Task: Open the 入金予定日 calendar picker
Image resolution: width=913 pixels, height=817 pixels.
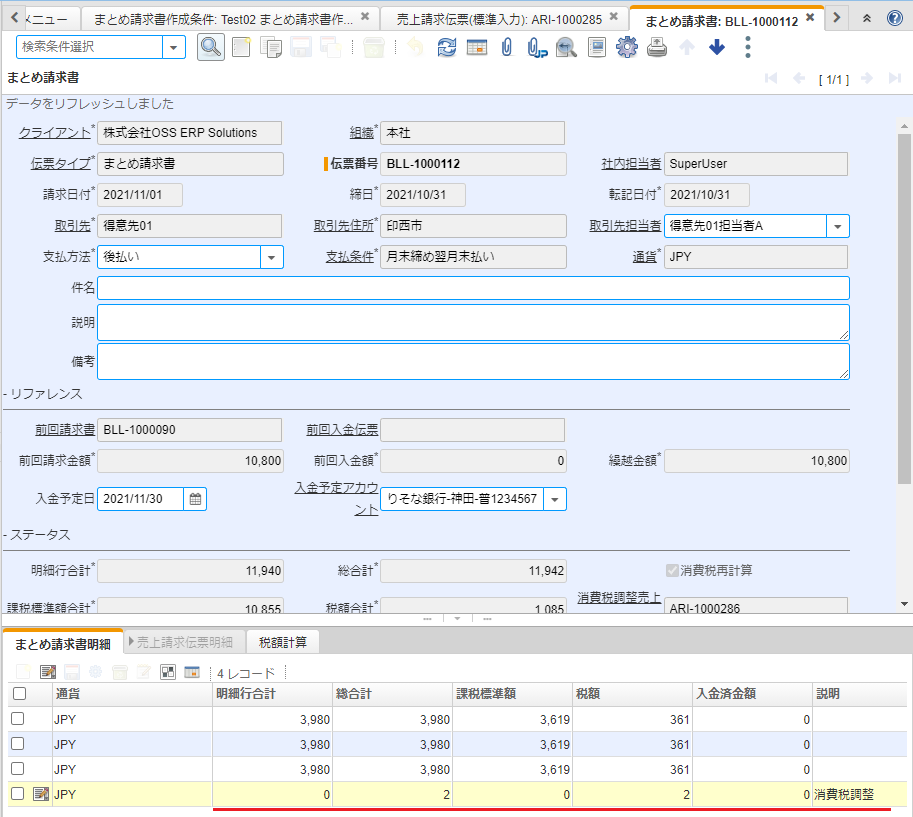Action: coord(195,498)
